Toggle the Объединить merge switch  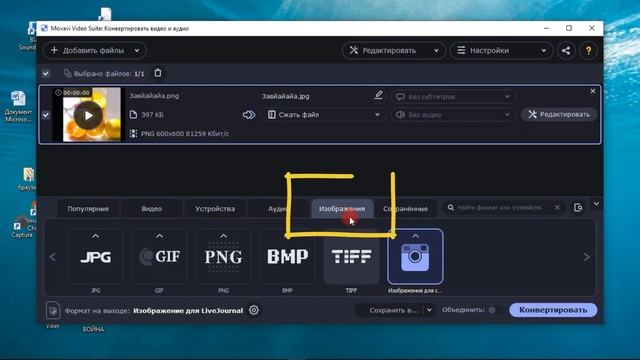(492, 310)
